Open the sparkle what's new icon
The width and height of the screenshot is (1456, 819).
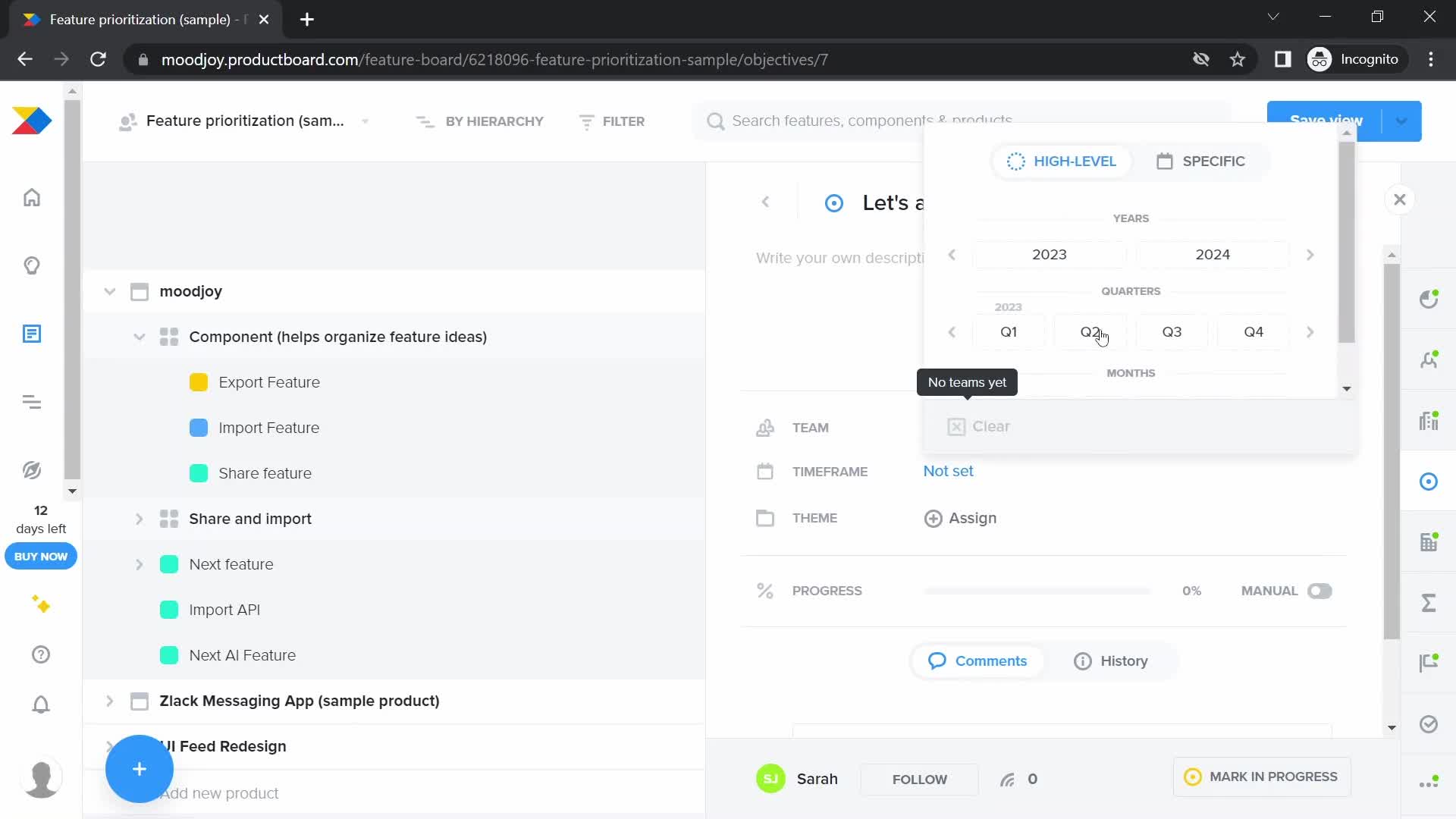41,604
